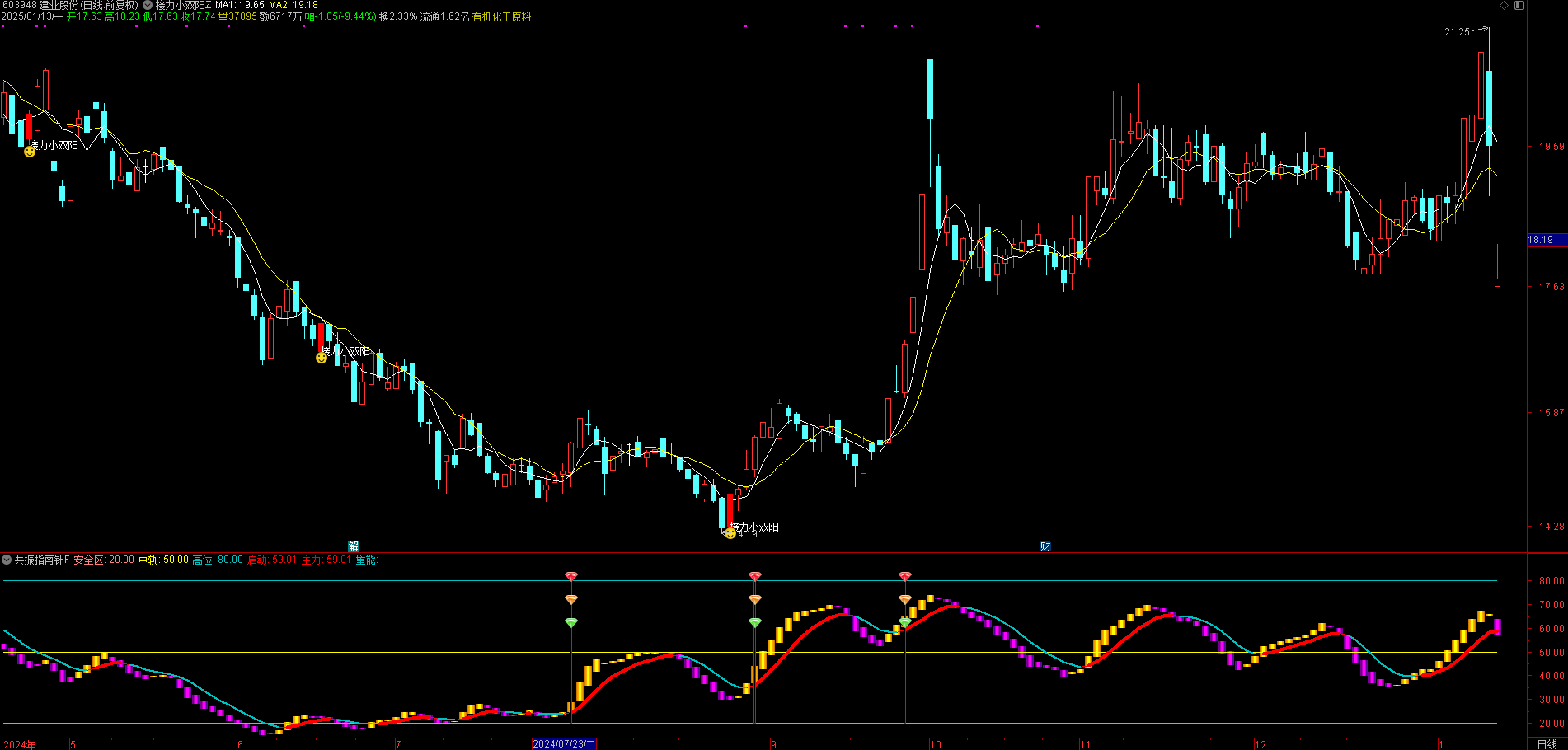Click orange gem marker on October signal line
Screen dimensions: 1568x750
pos(904,599)
